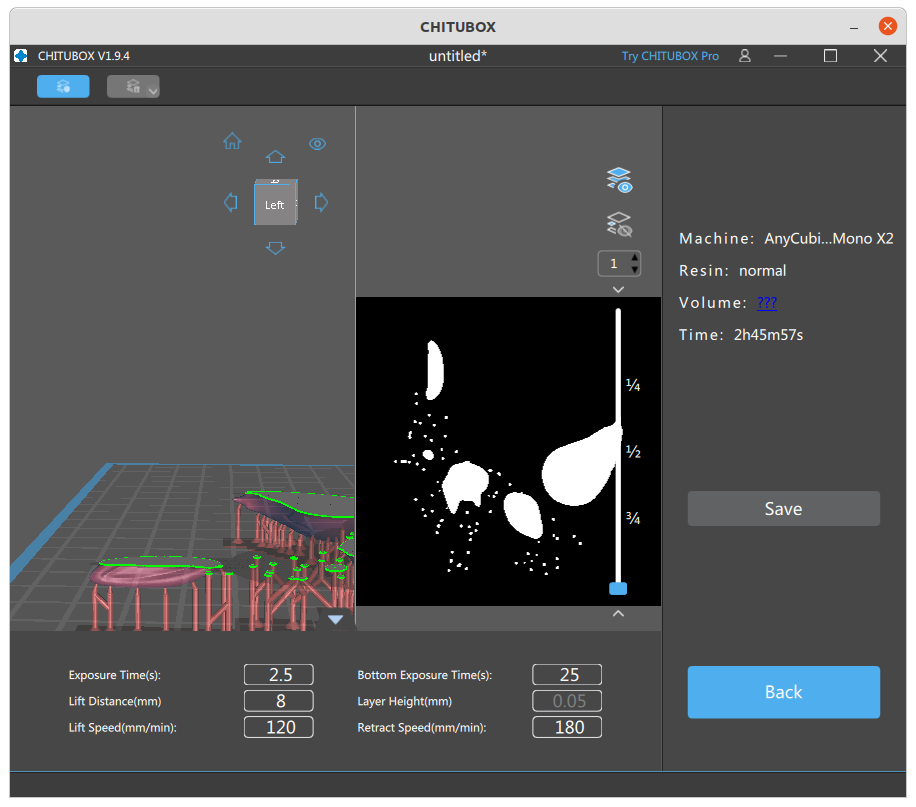Click the Left face of the view cube
This screenshot has height=807, width=916.
coord(275,205)
